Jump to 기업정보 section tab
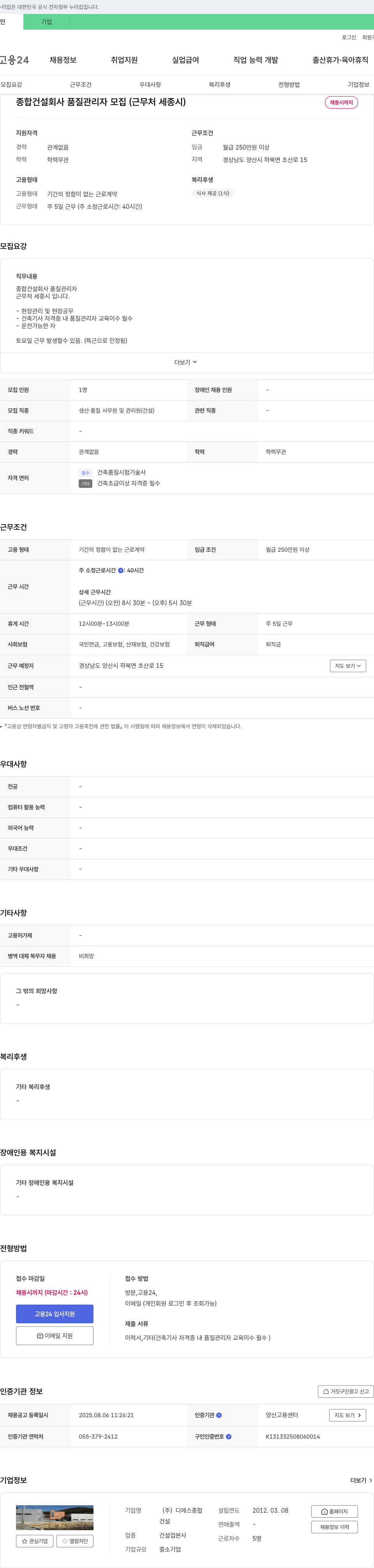This screenshot has width=374, height=1568. (x=358, y=85)
